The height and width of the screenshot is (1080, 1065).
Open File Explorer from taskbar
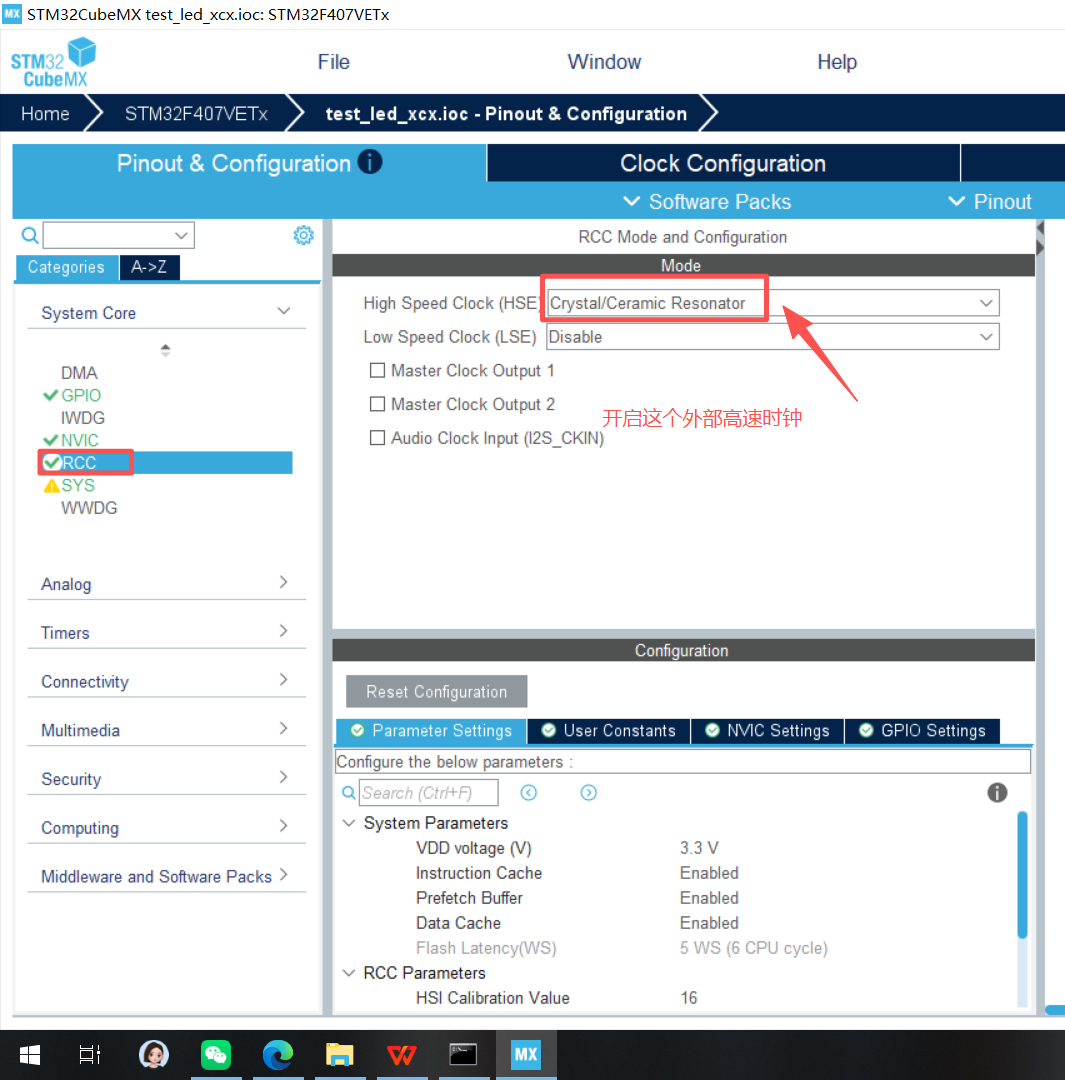pyautogui.click(x=340, y=1055)
